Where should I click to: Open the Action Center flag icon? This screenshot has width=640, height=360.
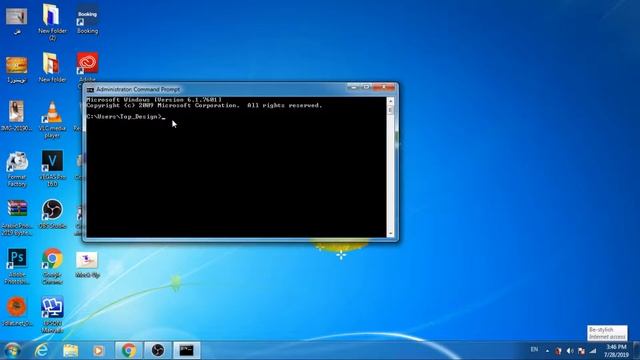(x=581, y=351)
